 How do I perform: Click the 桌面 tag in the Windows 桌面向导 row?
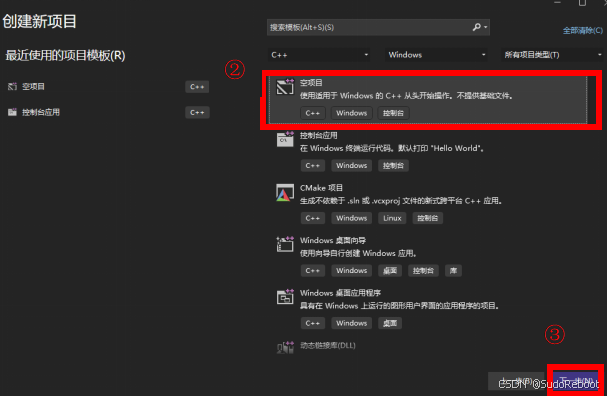pyautogui.click(x=390, y=271)
